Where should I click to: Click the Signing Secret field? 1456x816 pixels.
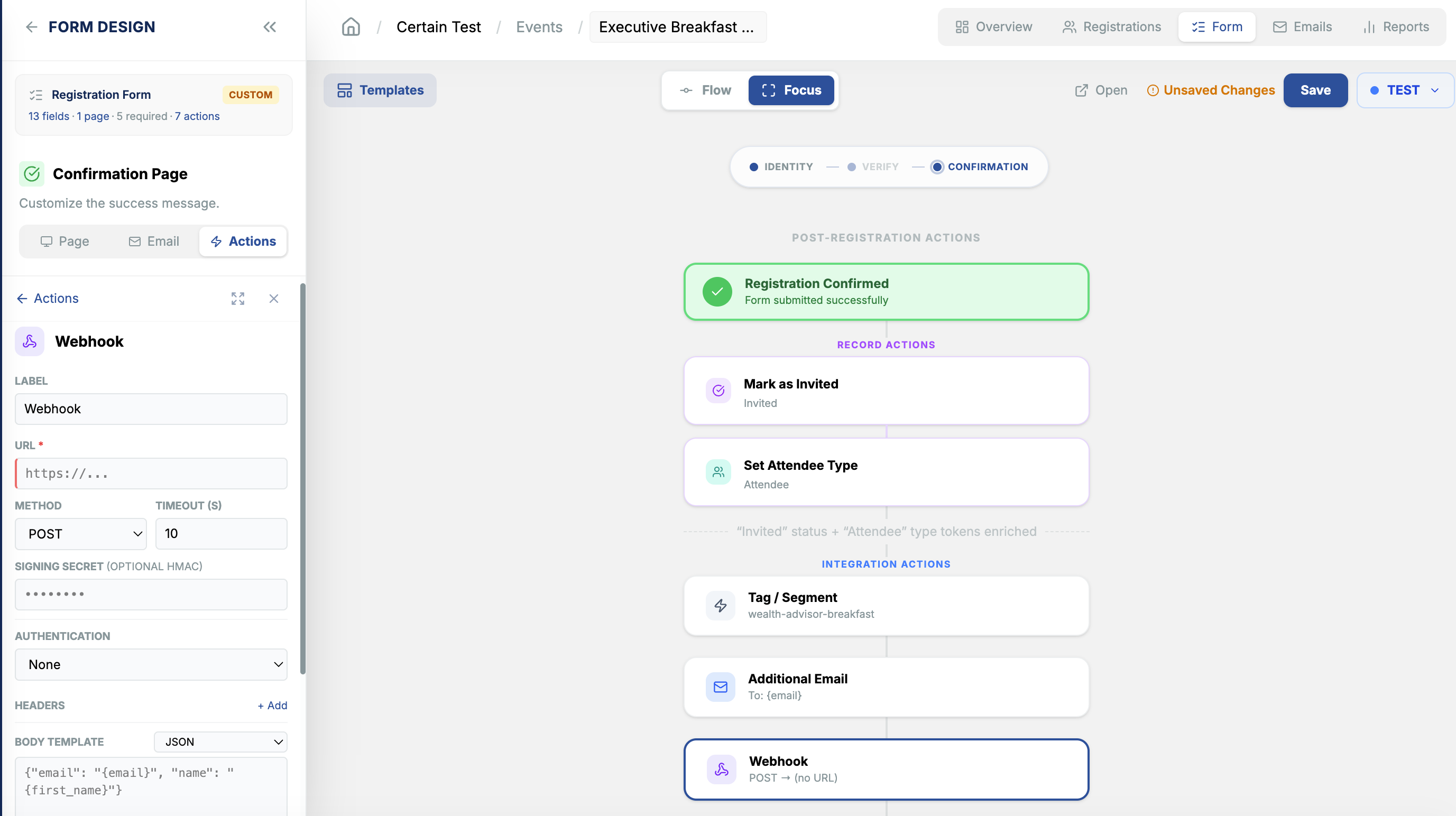pyautogui.click(x=151, y=594)
